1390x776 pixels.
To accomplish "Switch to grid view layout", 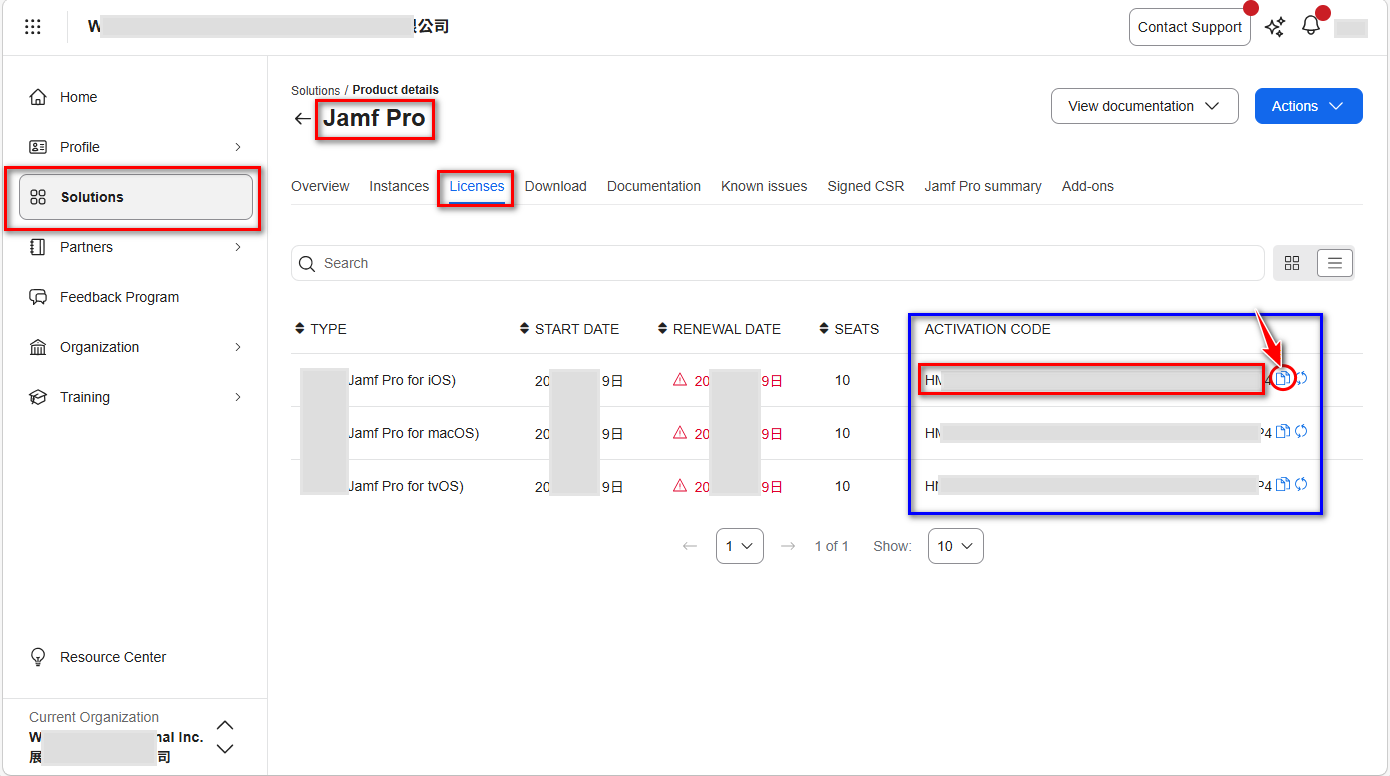I will coord(1292,263).
